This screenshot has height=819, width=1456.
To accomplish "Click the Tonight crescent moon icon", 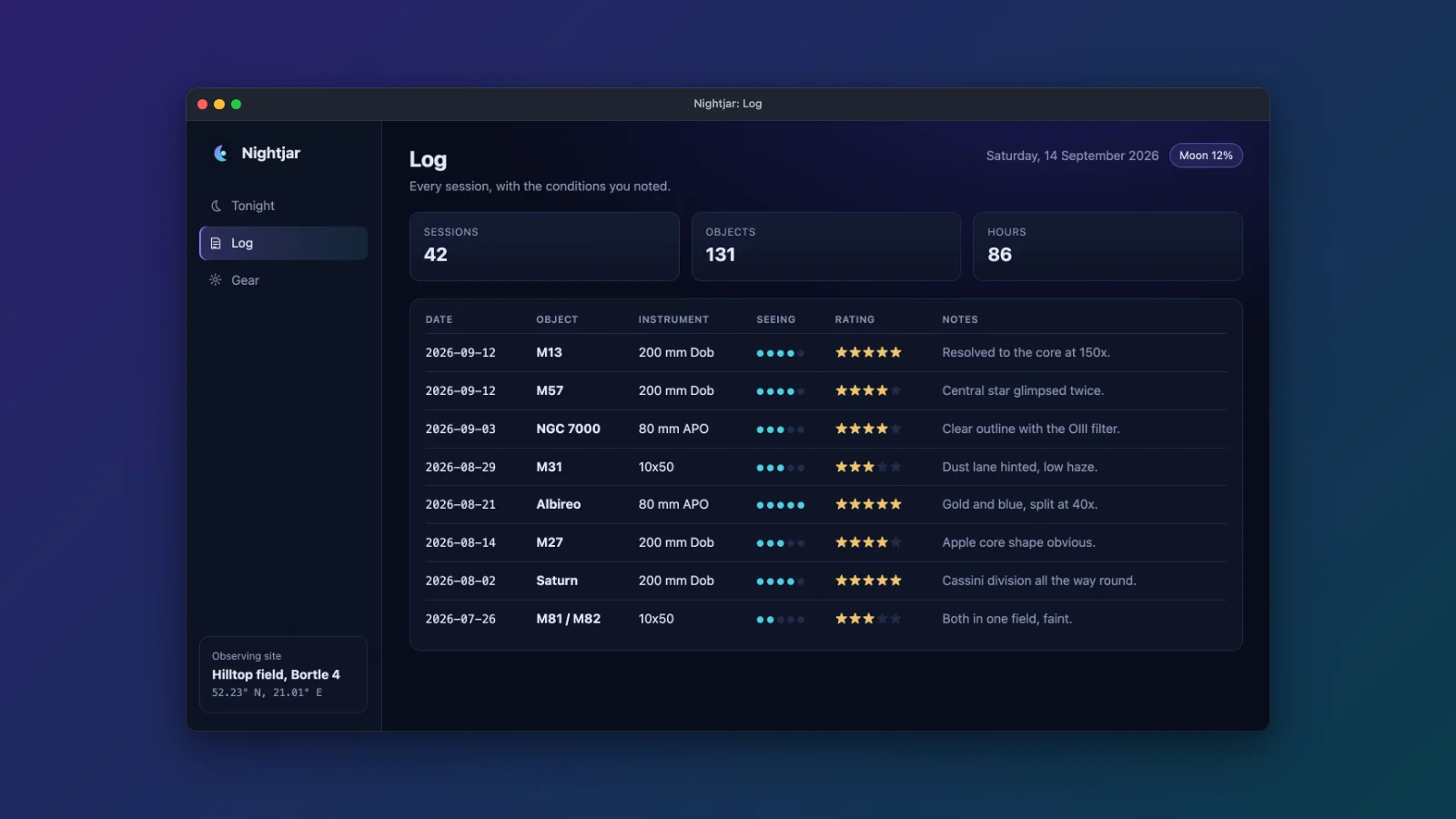I will coord(216,206).
